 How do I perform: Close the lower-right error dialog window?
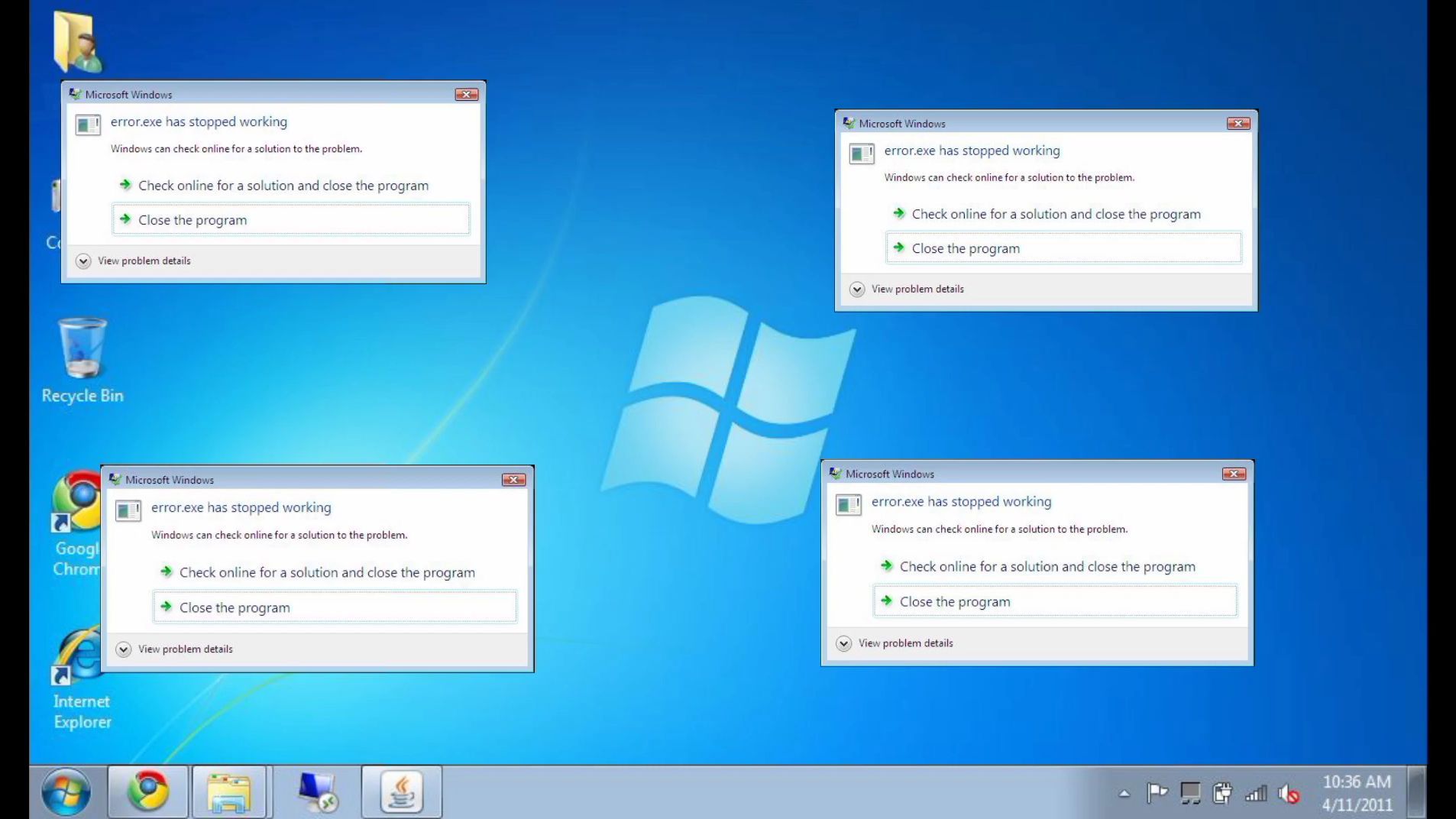pos(1234,474)
